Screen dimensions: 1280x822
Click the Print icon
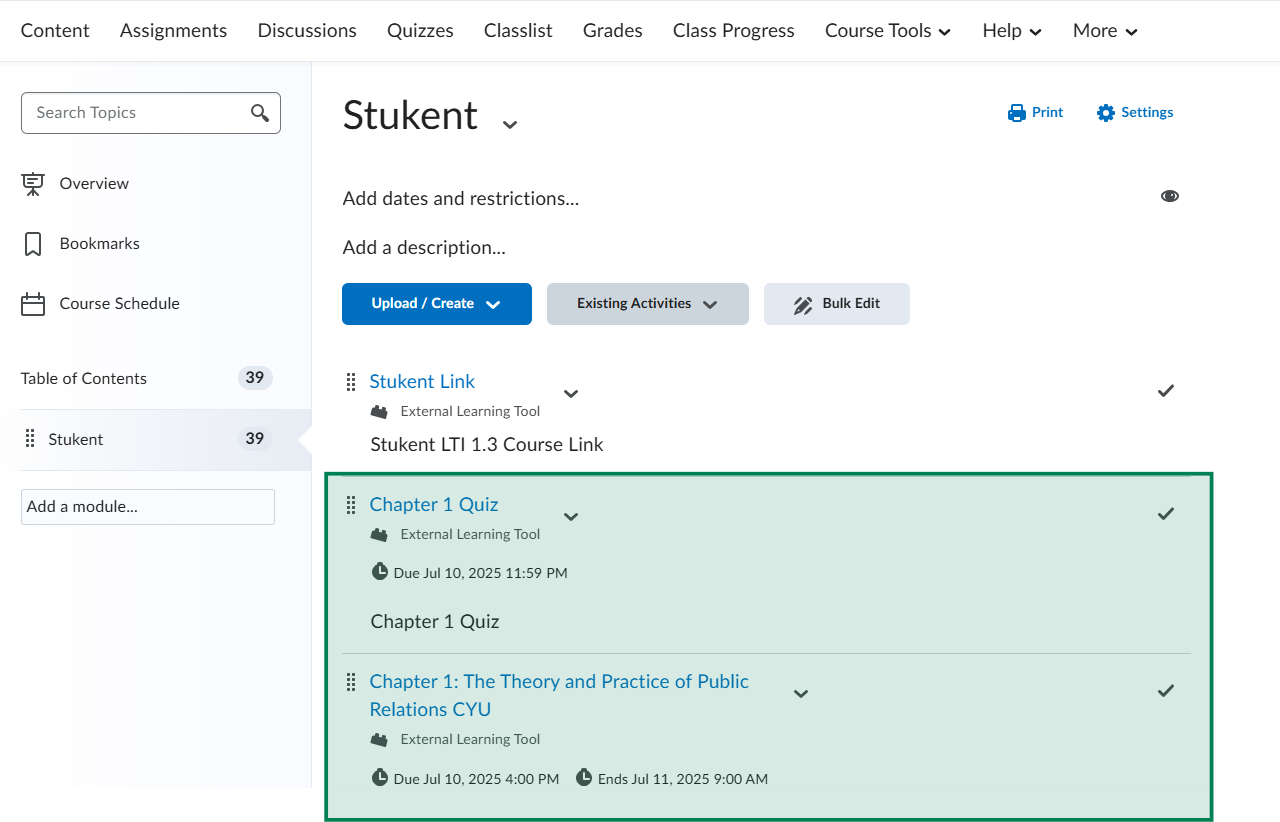pos(1017,113)
